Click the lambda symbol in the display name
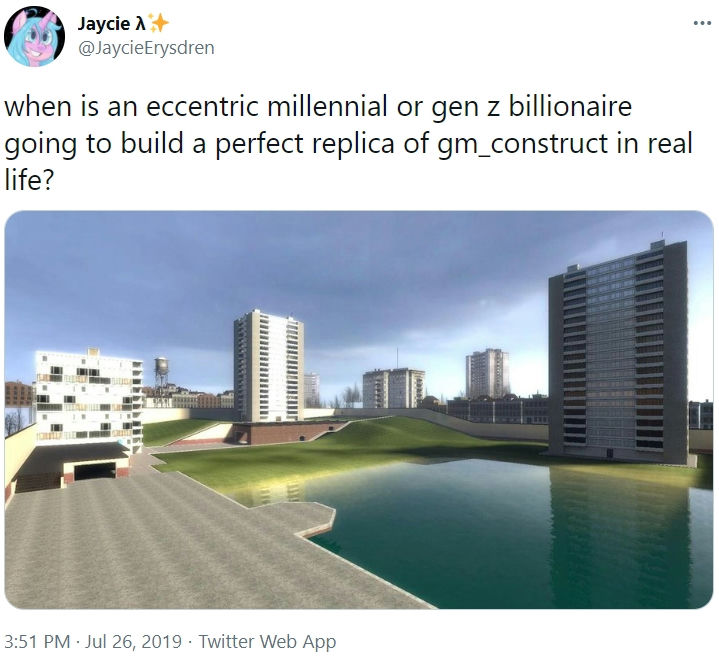This screenshot has height=656, width=719. pos(140,23)
